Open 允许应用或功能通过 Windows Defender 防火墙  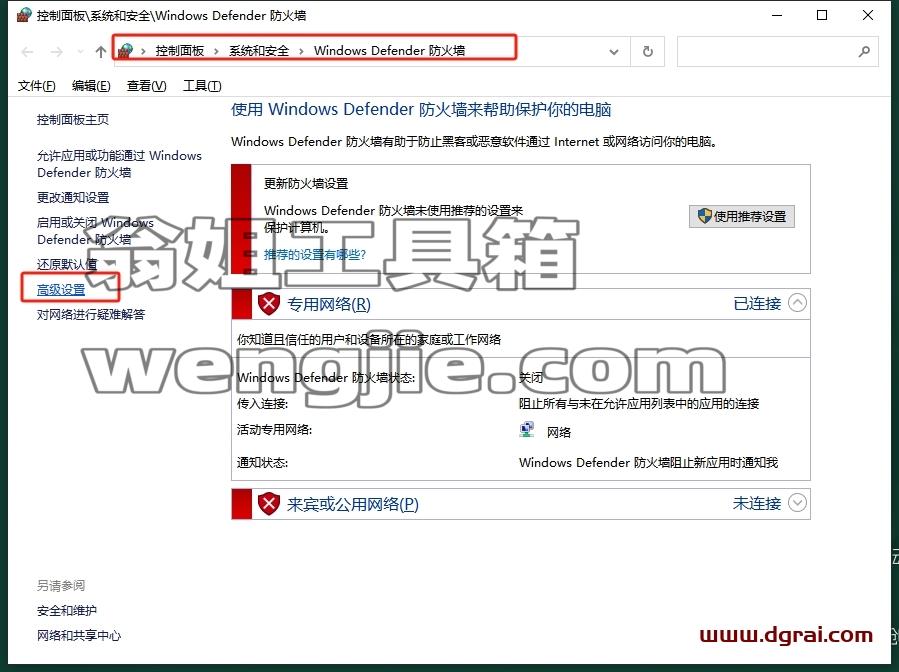(x=119, y=164)
